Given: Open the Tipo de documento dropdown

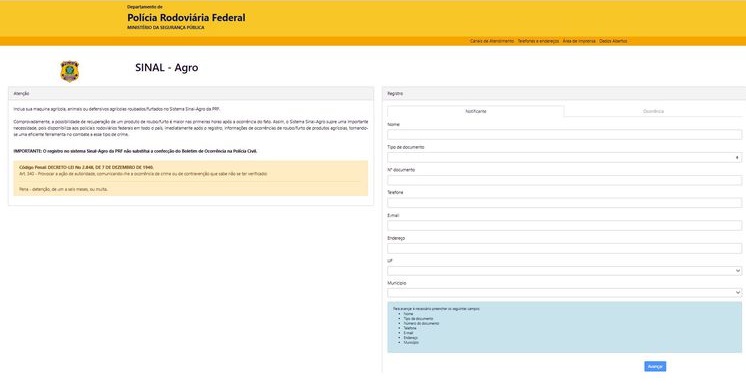Looking at the screenshot, I should point(564,158).
